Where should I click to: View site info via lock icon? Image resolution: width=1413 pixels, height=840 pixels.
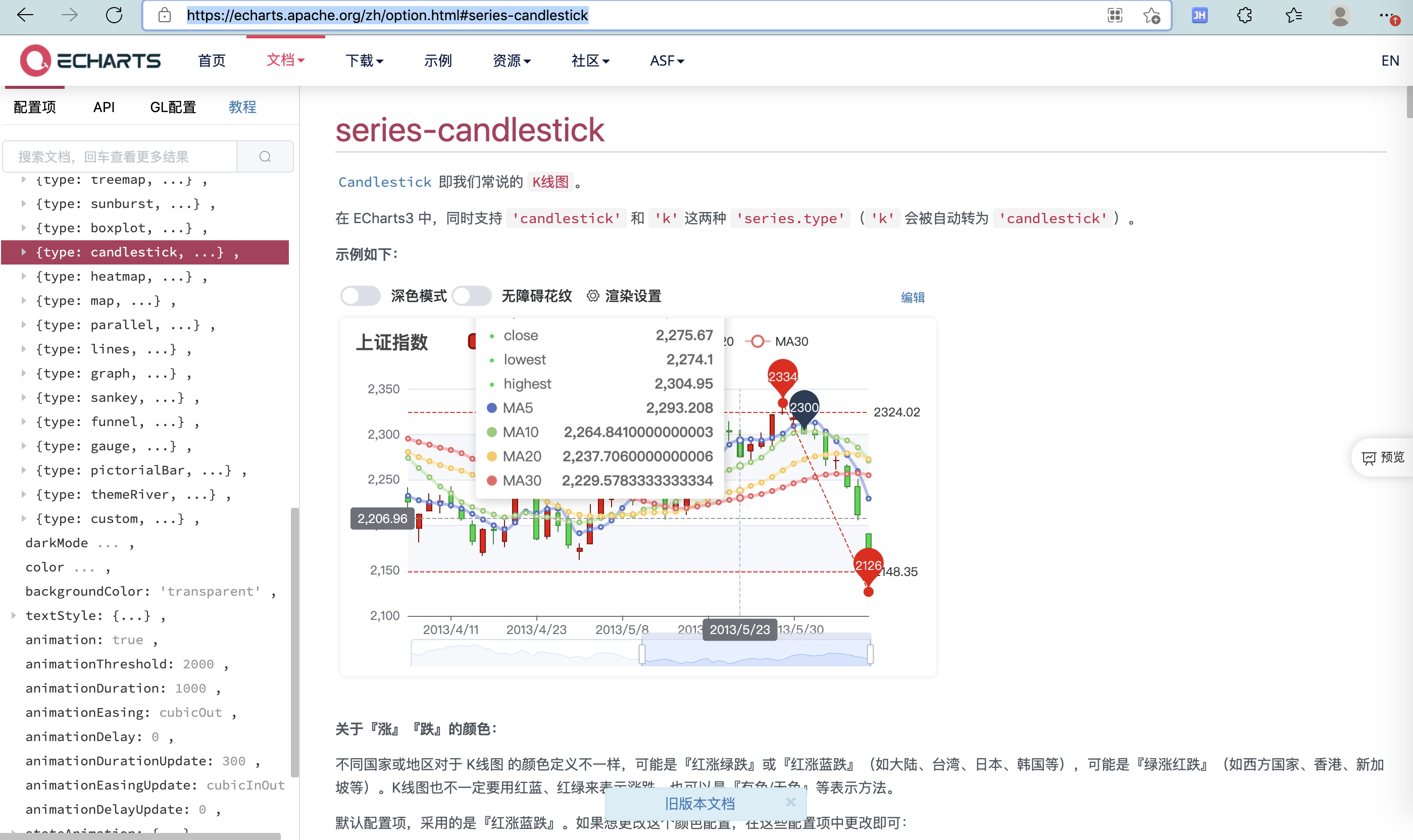[165, 15]
